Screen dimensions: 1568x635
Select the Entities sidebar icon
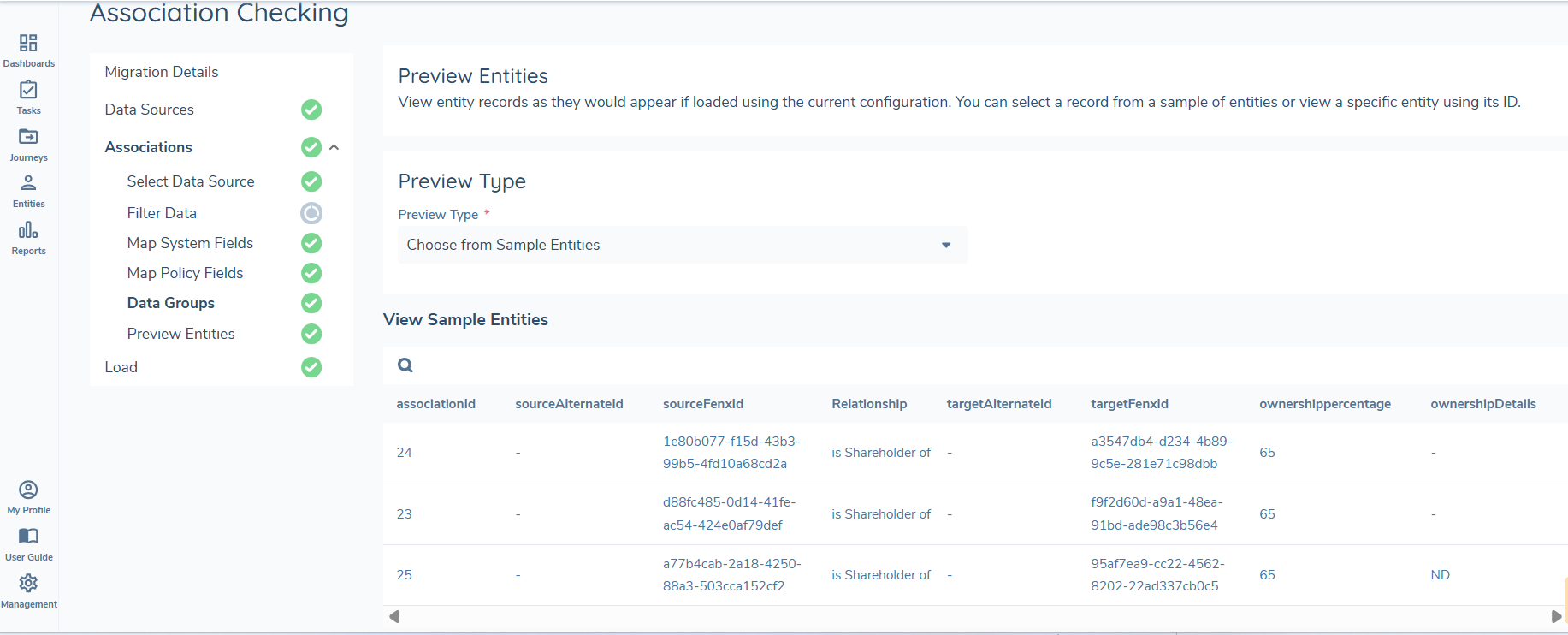[28, 183]
